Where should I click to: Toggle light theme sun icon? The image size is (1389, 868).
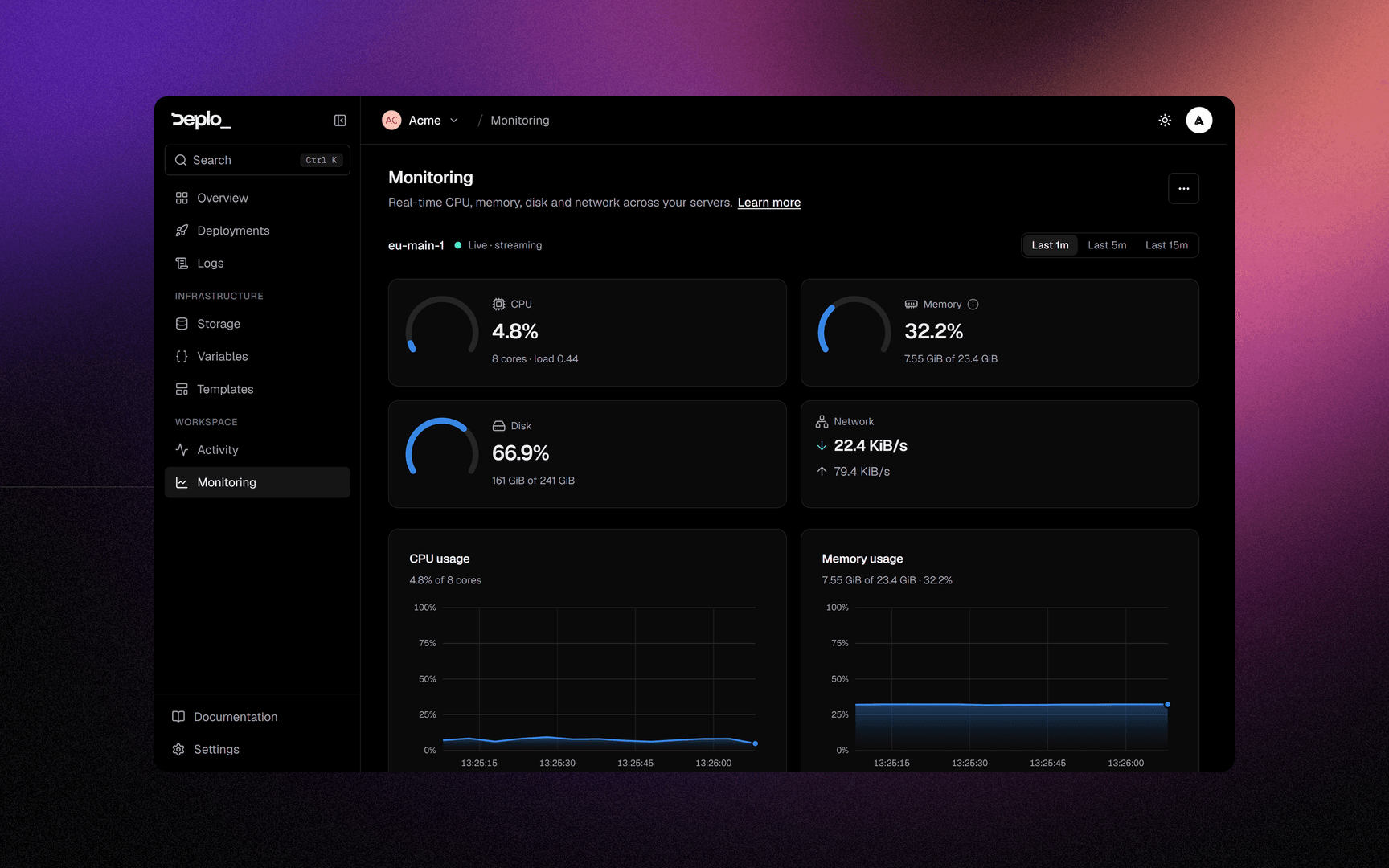click(x=1165, y=121)
